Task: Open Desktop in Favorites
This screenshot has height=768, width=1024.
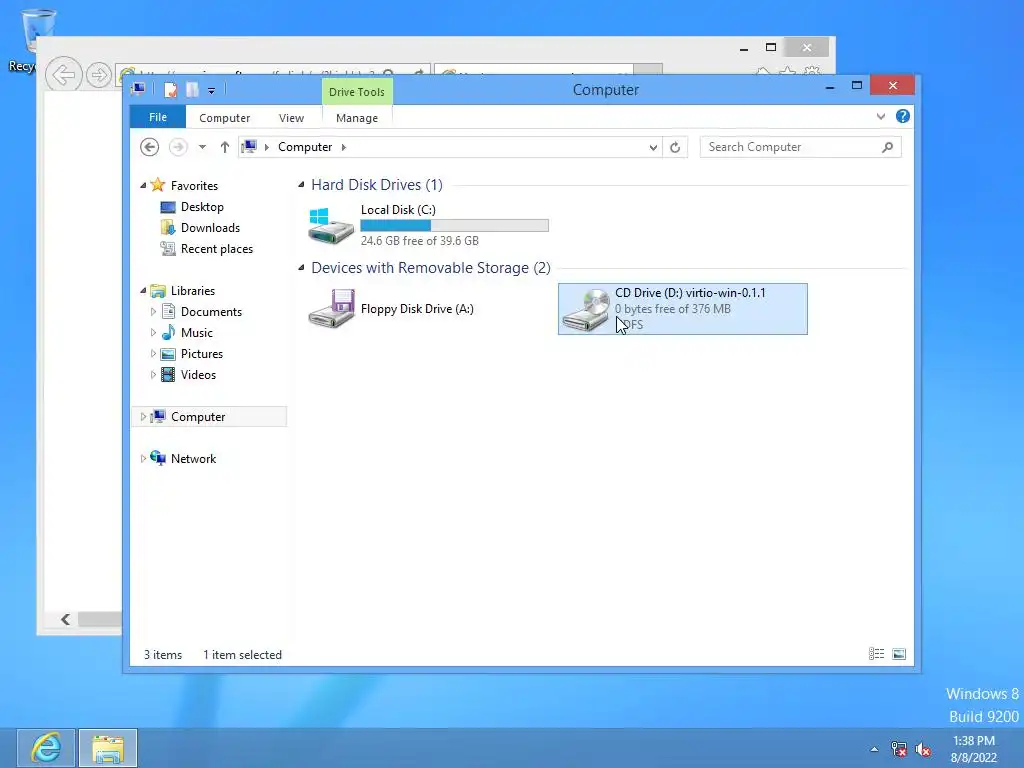Action: (202, 206)
